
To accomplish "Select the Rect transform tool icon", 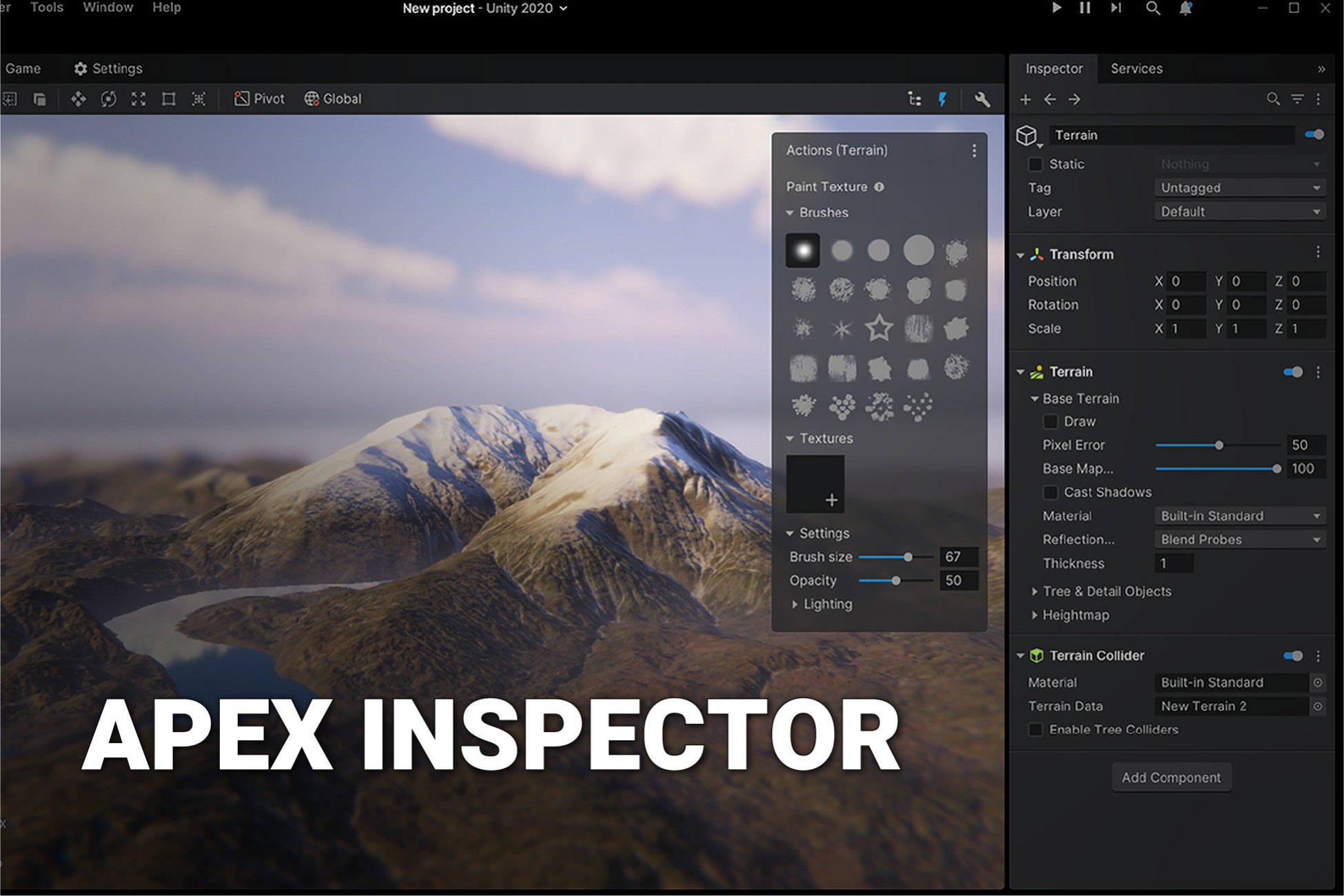I will tap(168, 99).
